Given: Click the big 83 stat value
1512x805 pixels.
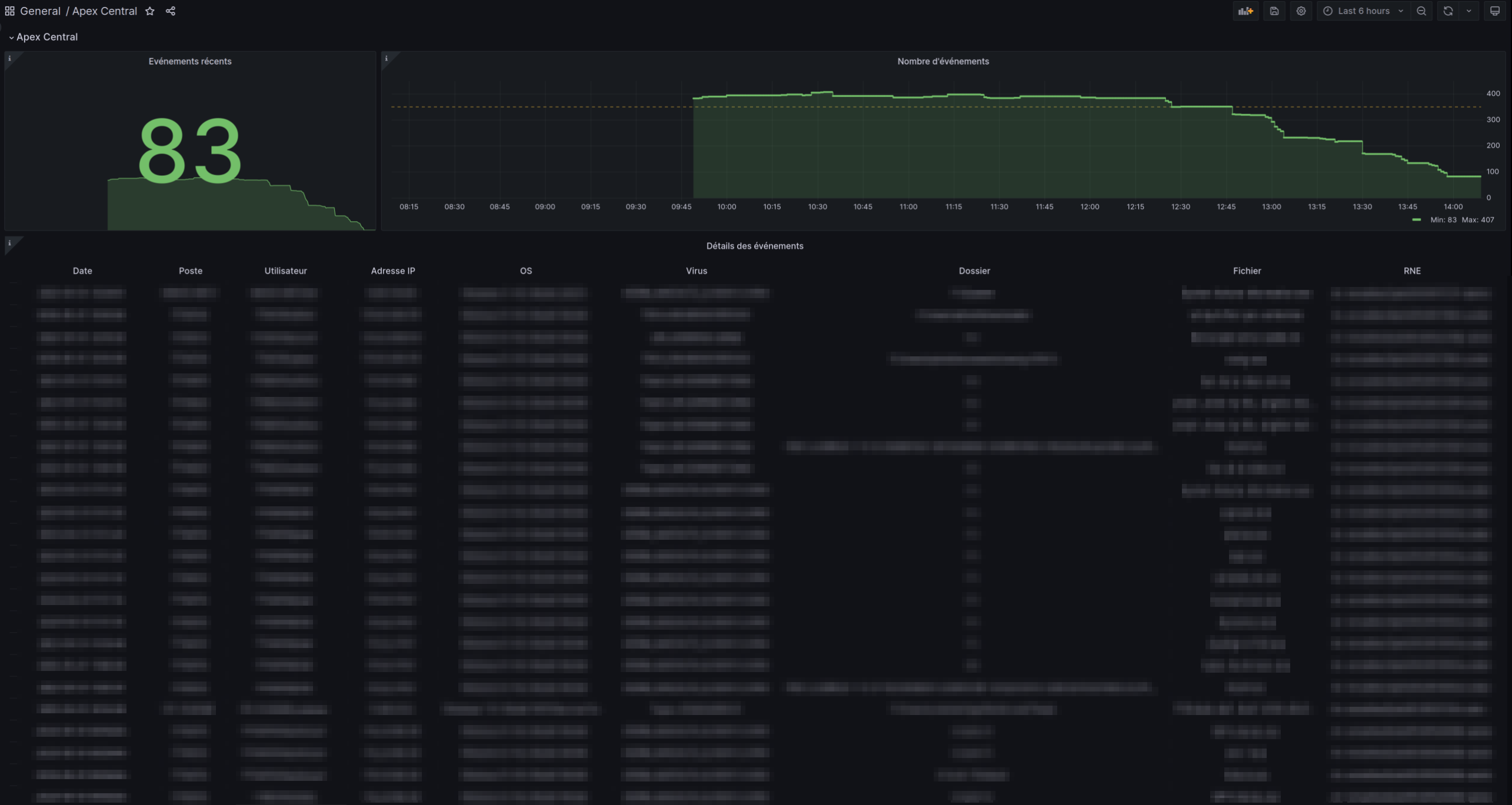Looking at the screenshot, I should point(189,150).
